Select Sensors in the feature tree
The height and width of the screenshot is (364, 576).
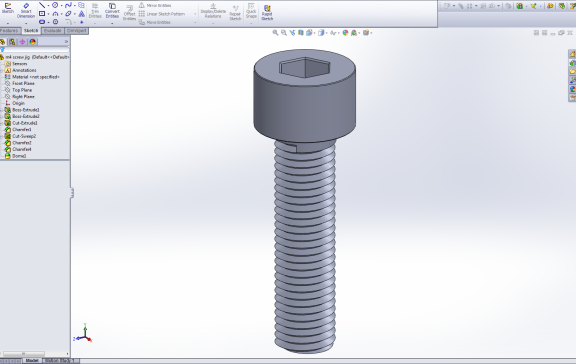(x=19, y=64)
